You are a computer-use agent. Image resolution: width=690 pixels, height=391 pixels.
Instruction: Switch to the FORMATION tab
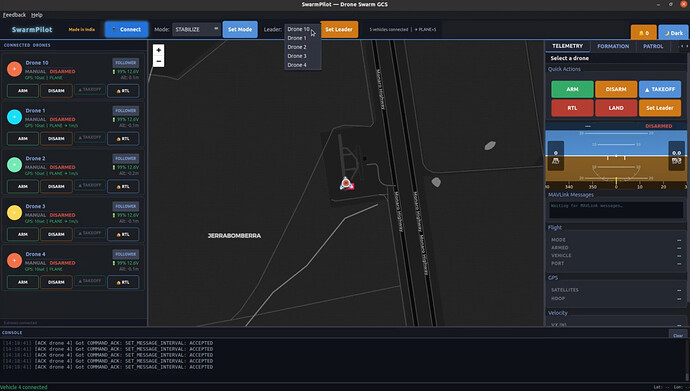pos(613,46)
